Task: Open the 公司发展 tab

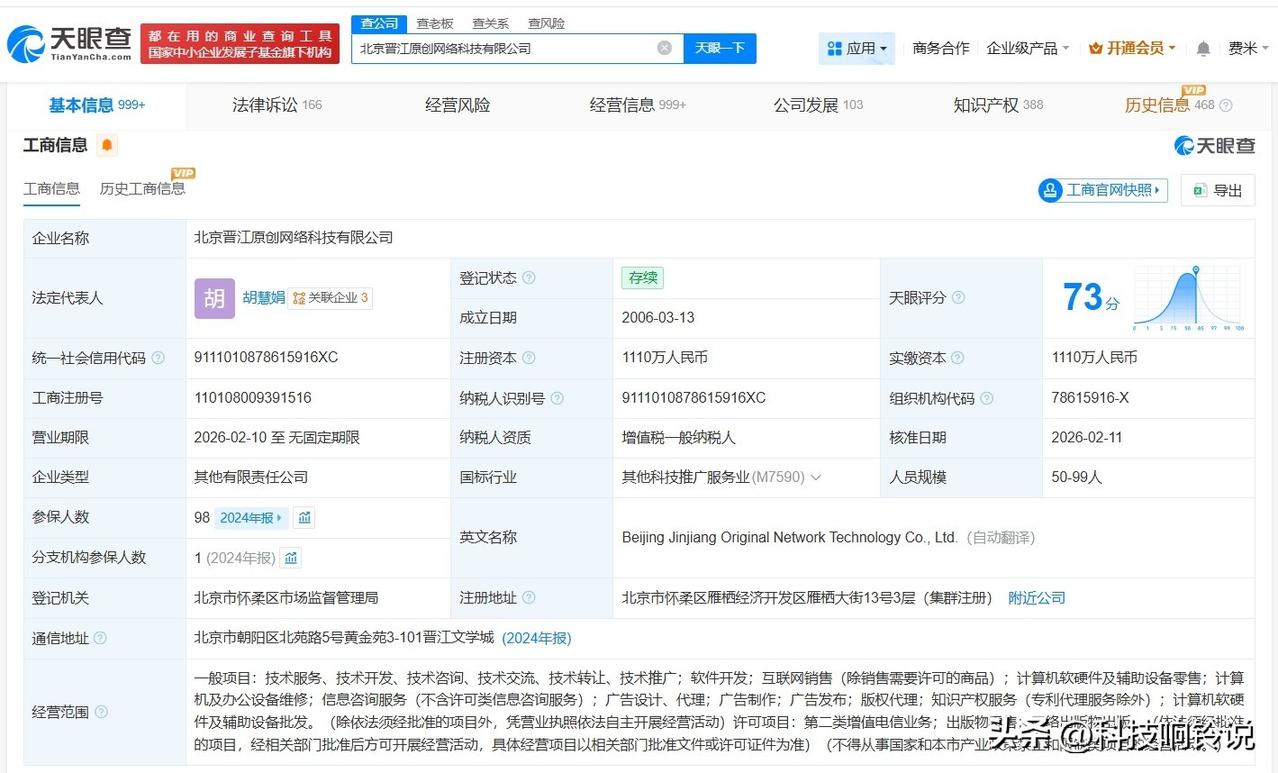Action: (x=818, y=105)
